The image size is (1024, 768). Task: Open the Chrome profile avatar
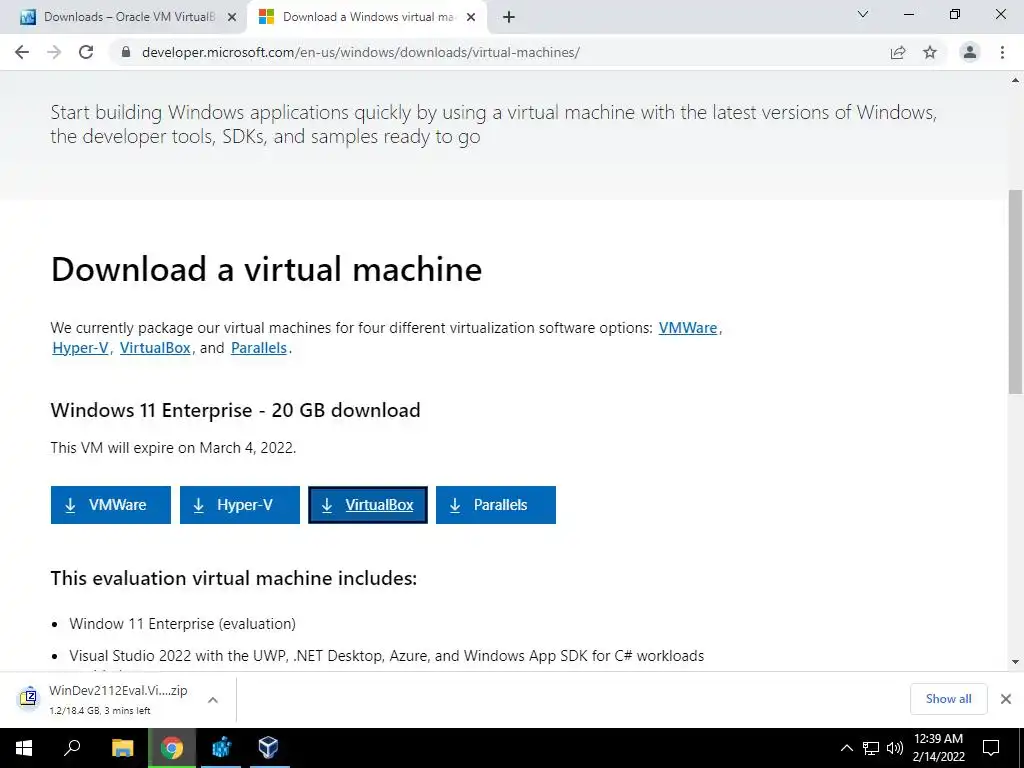(x=970, y=52)
